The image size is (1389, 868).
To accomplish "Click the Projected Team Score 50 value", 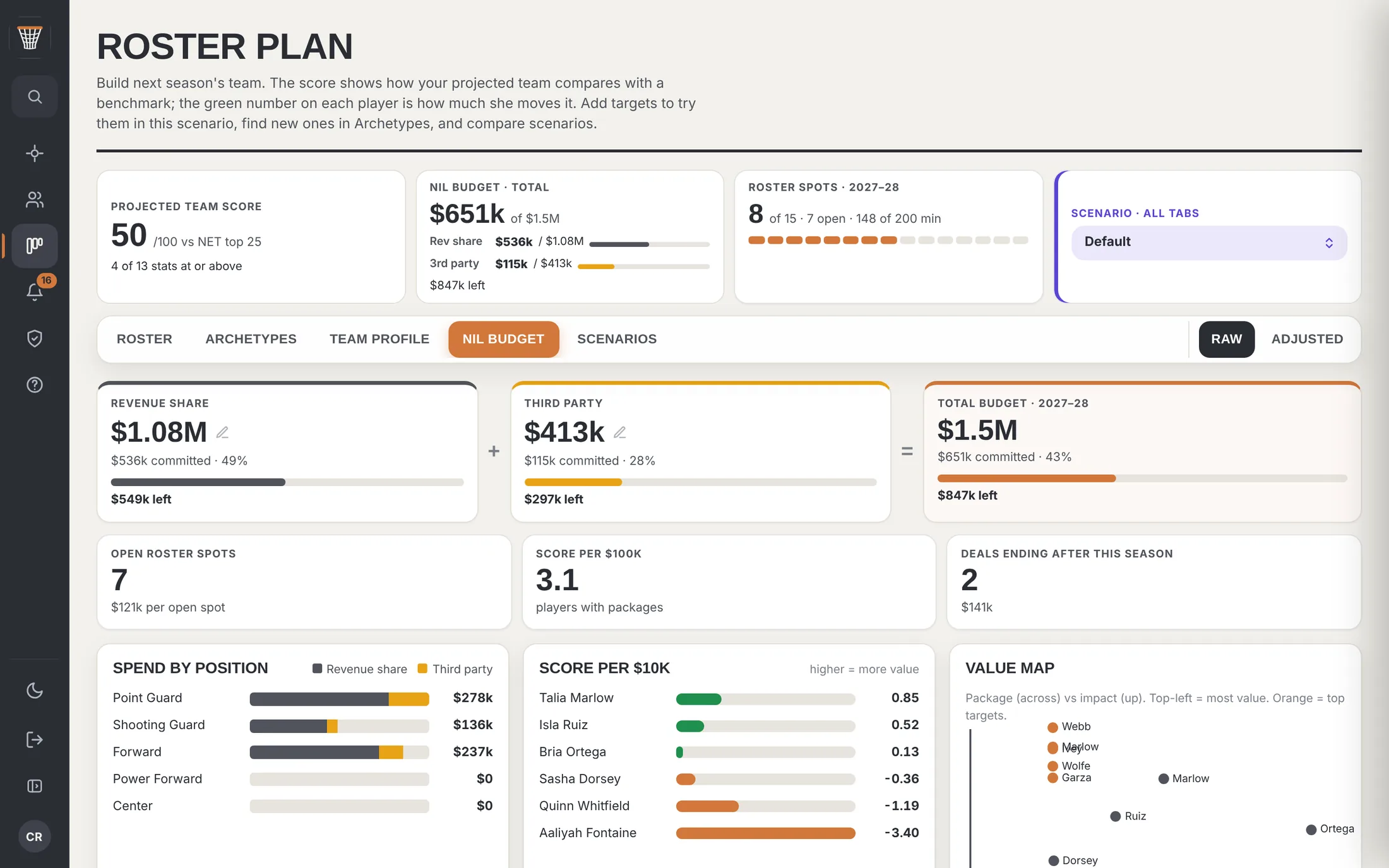I will click(129, 235).
